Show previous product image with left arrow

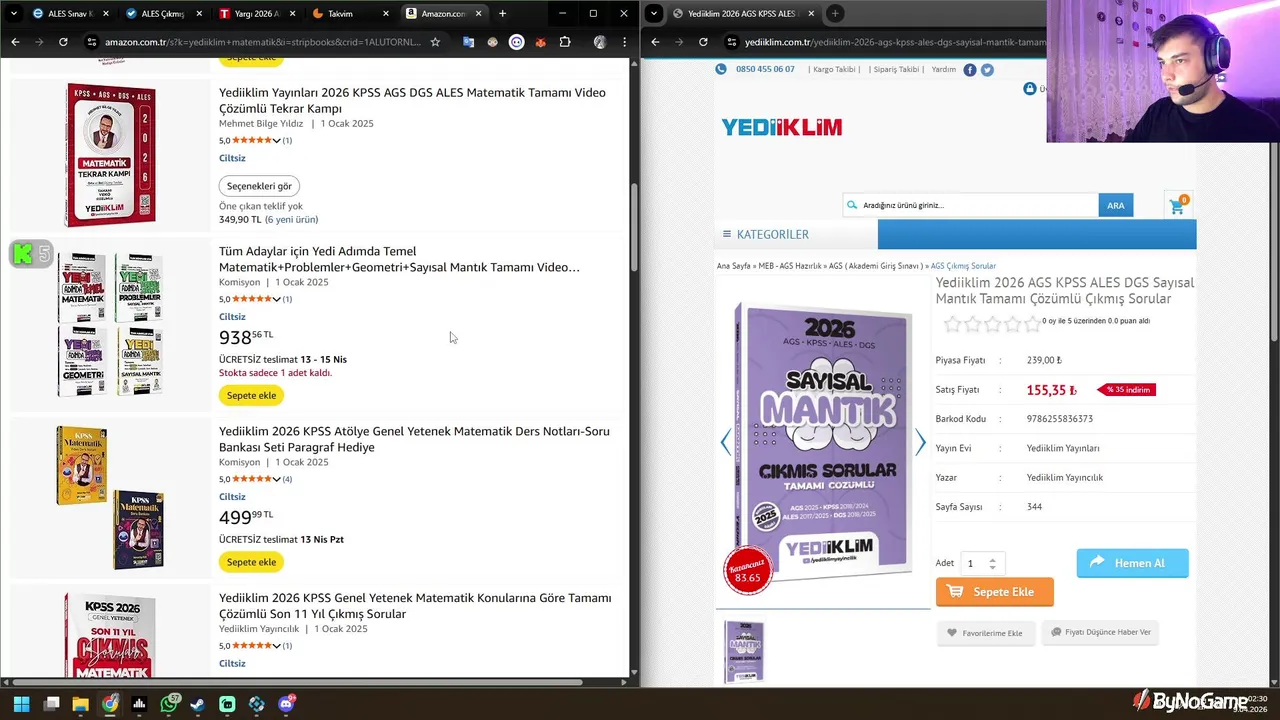pyautogui.click(x=726, y=442)
